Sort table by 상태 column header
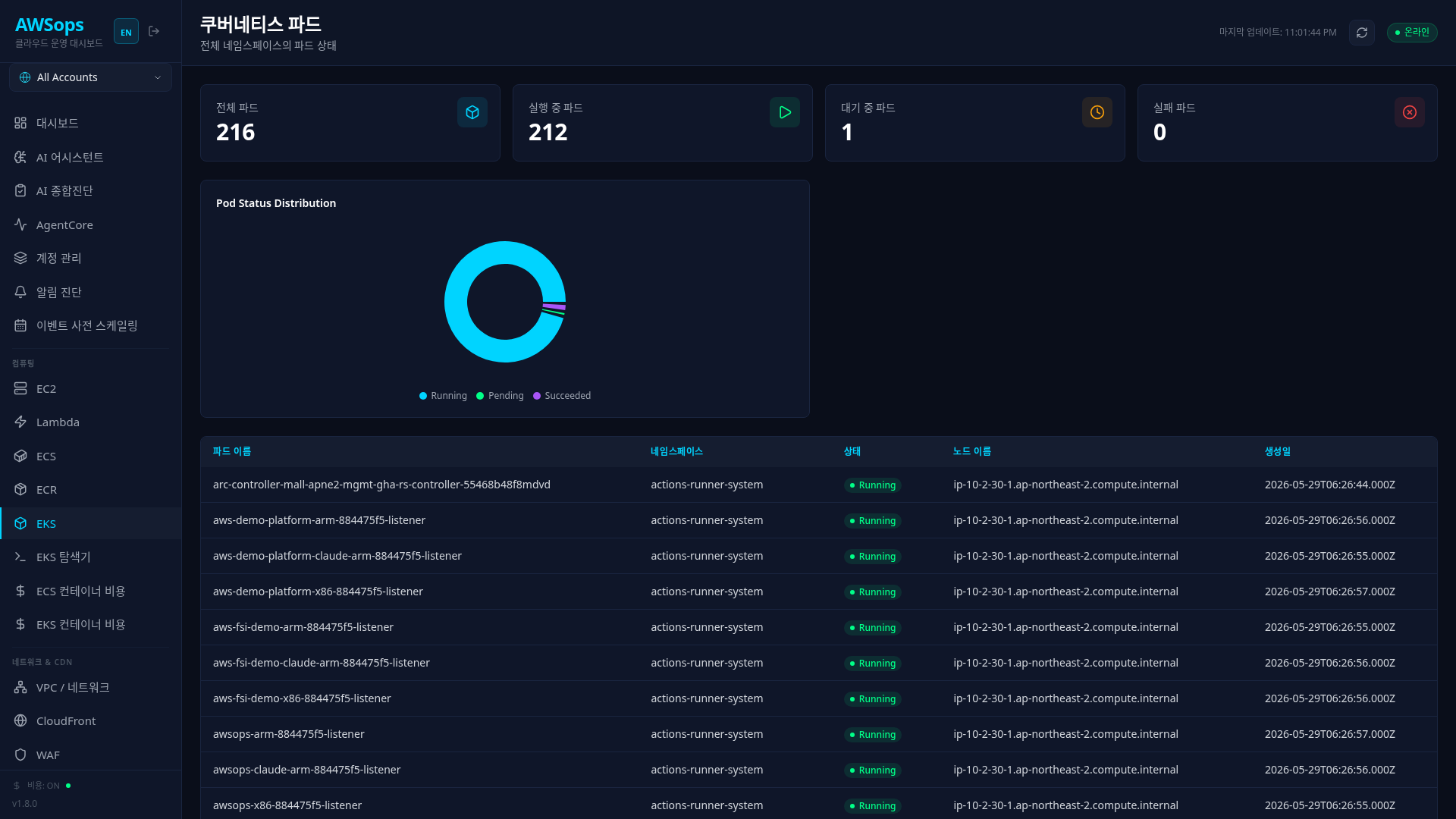This screenshot has width=1456, height=819. pyautogui.click(x=852, y=451)
